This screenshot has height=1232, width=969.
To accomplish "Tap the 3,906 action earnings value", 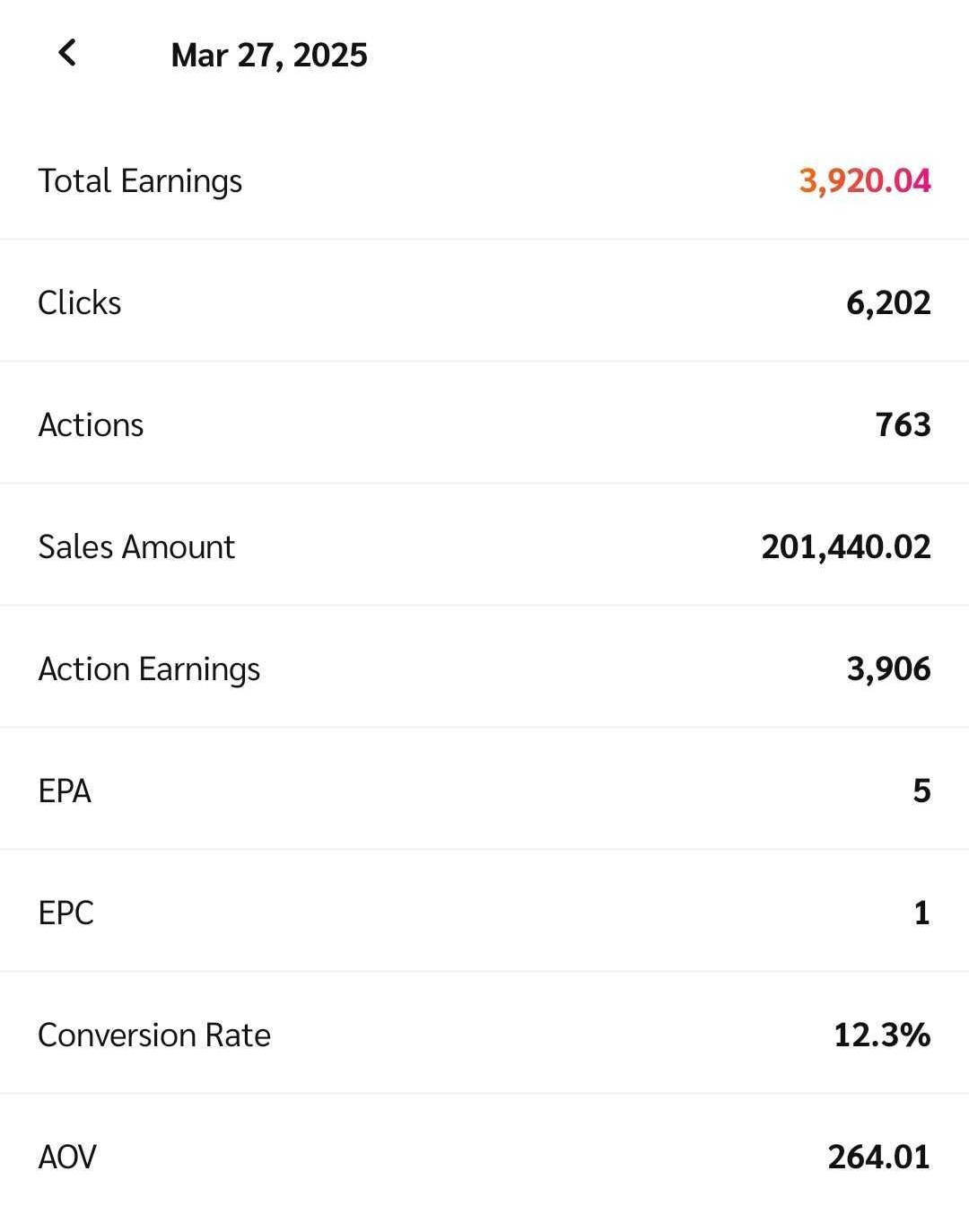I will coord(888,669).
